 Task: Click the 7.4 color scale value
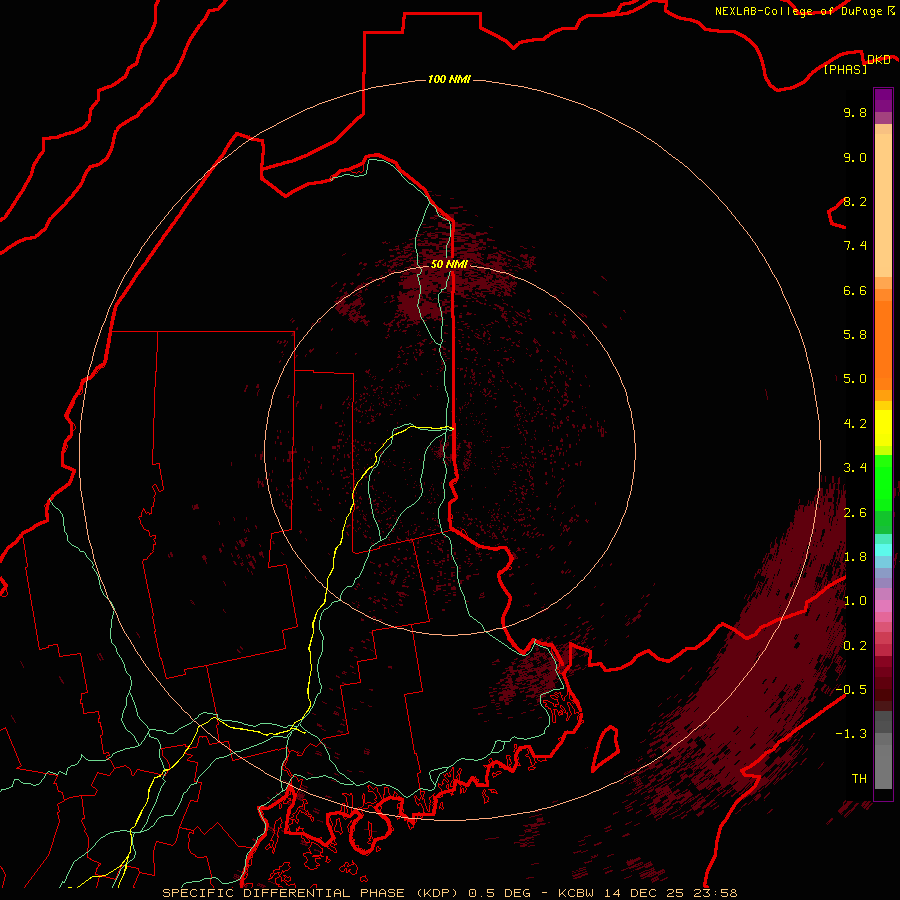(855, 246)
